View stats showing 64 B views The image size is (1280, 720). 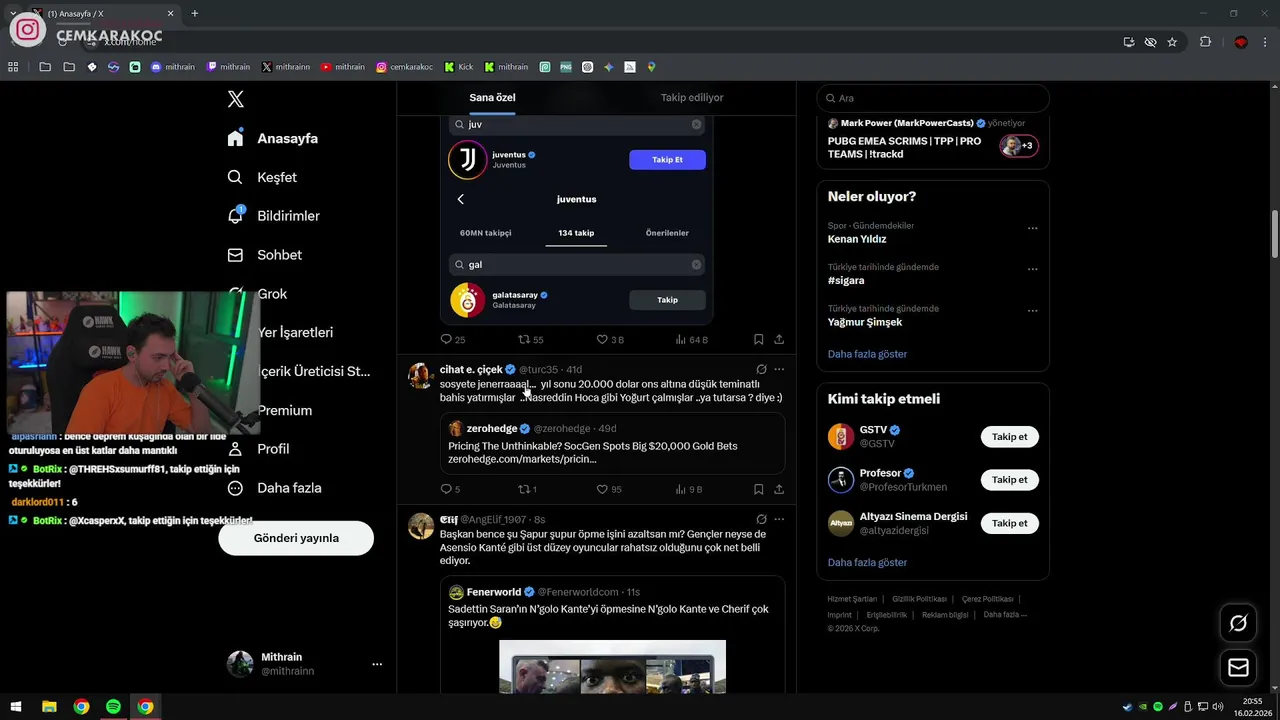coord(691,340)
